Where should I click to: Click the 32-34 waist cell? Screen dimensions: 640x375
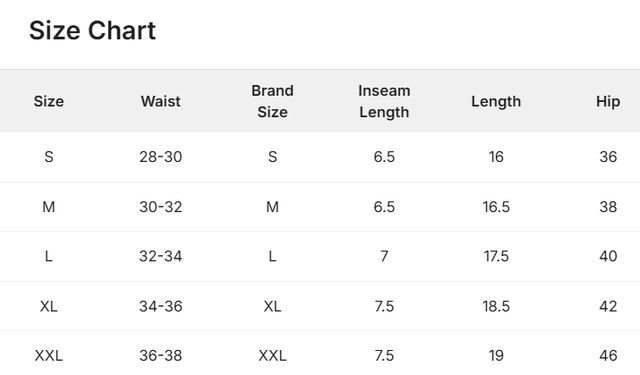point(160,256)
